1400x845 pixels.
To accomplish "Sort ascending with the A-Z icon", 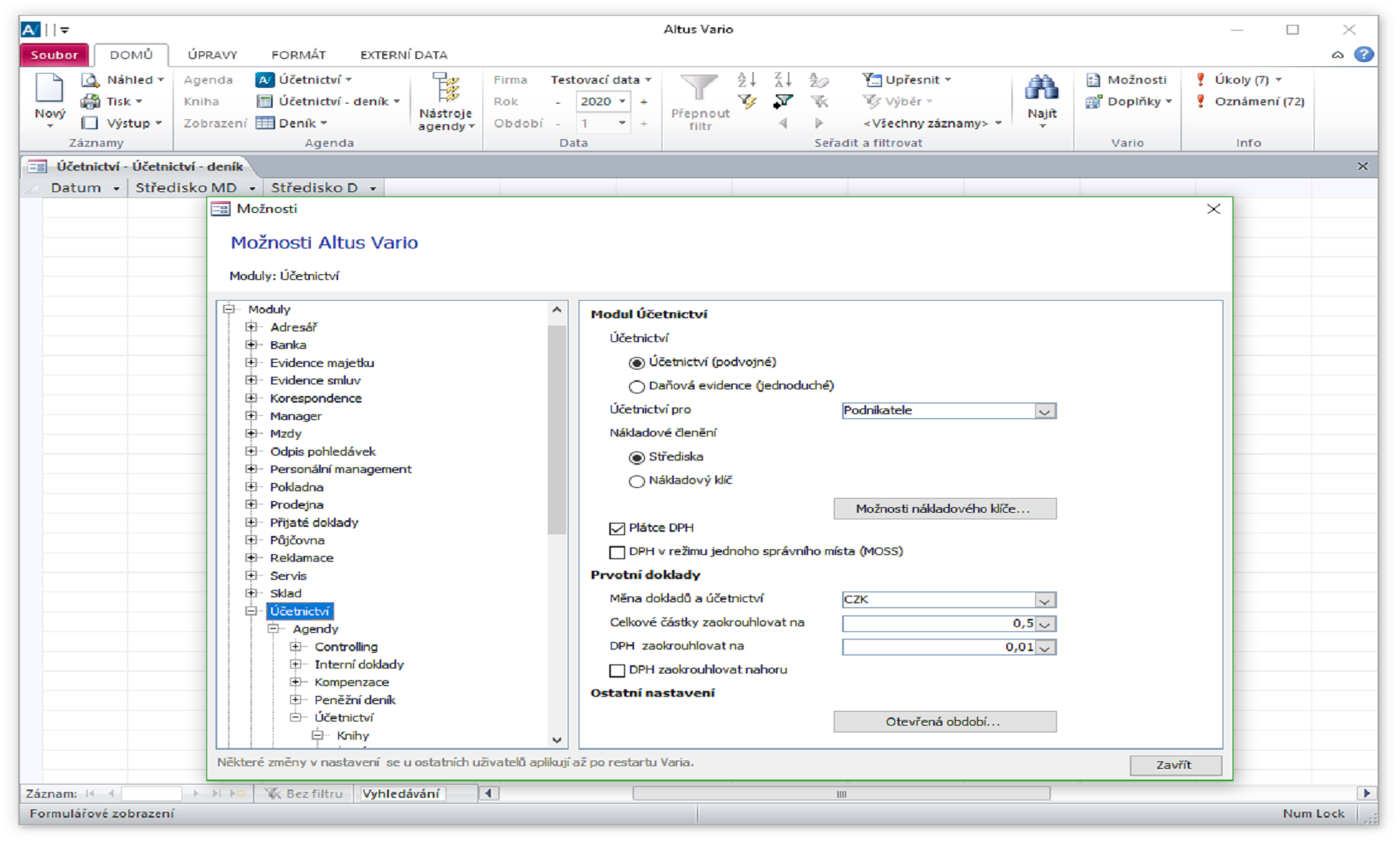I will [x=747, y=80].
